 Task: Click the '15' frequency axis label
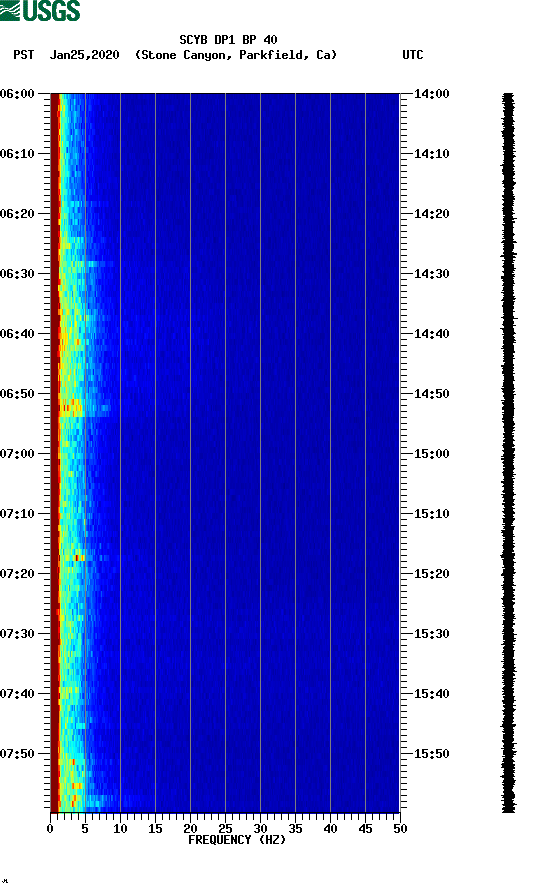pyautogui.click(x=155, y=828)
